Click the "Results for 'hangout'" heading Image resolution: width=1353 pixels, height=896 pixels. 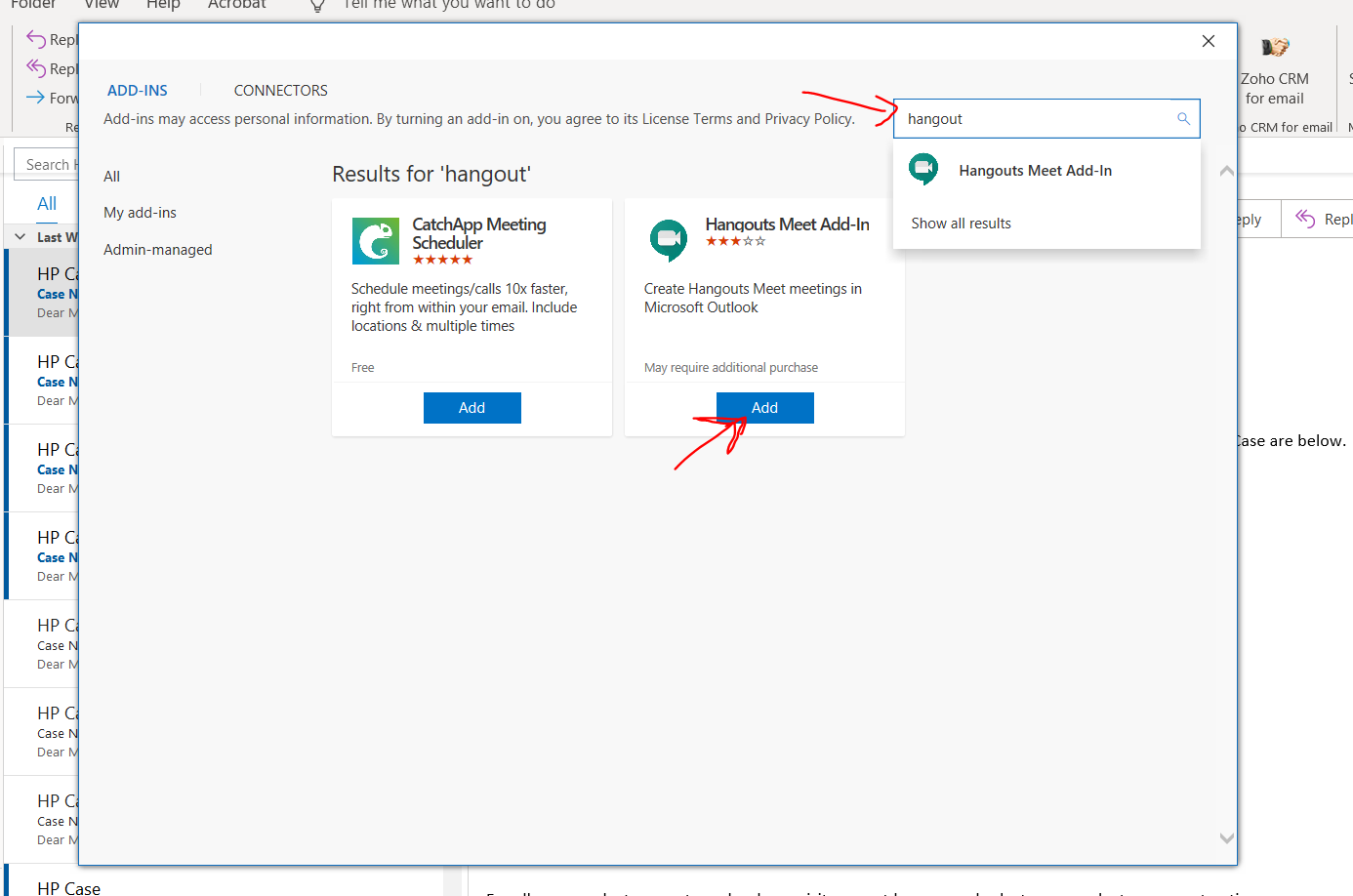[431, 175]
